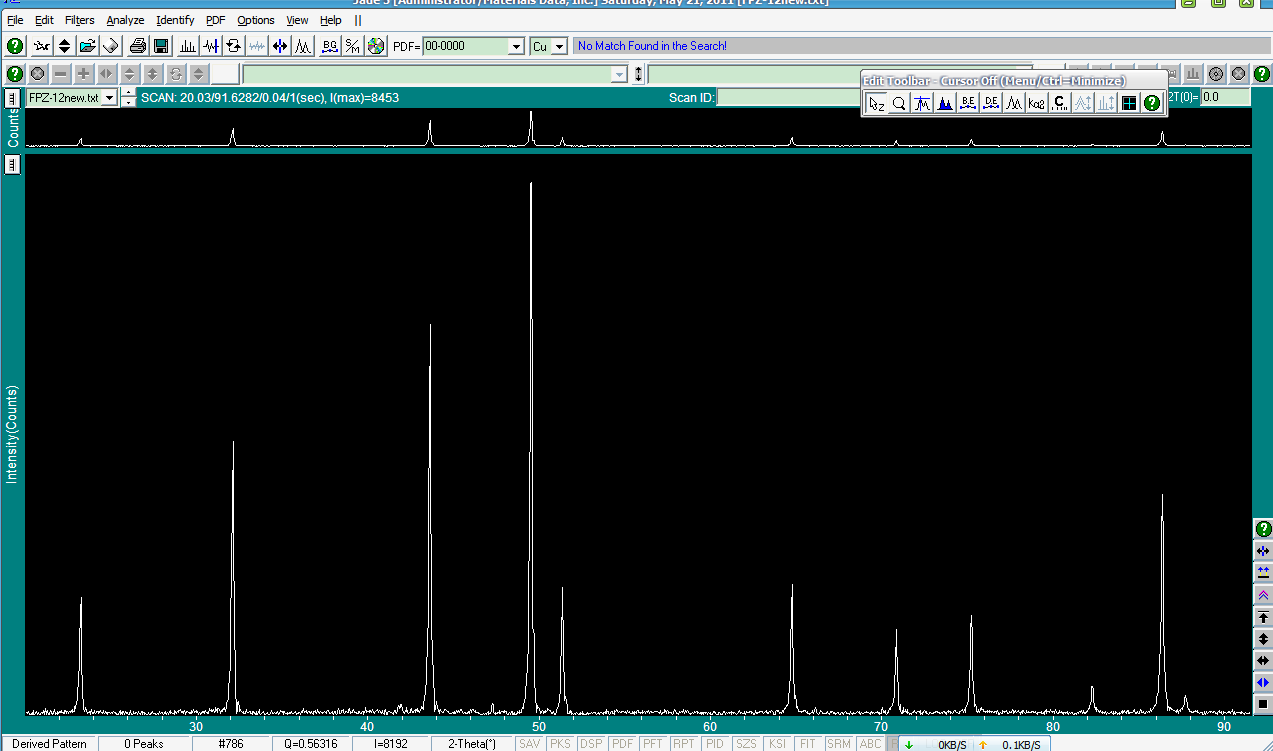
Task: Click the PKS status button
Action: [561, 744]
